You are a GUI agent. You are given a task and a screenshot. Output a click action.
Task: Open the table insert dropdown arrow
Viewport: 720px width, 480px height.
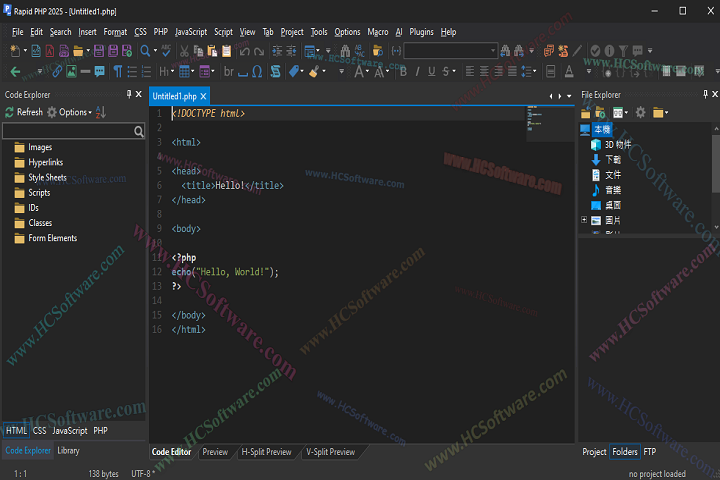coord(193,72)
